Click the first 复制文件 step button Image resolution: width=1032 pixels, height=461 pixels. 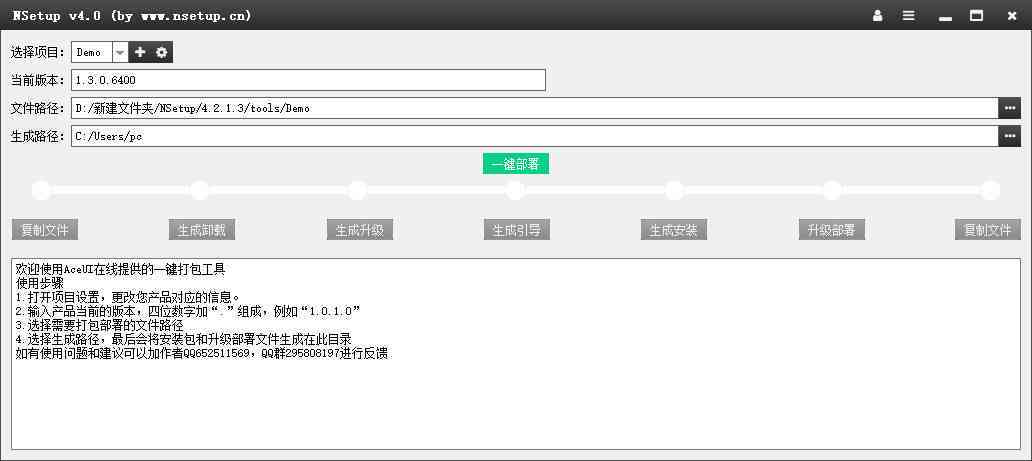coord(45,230)
